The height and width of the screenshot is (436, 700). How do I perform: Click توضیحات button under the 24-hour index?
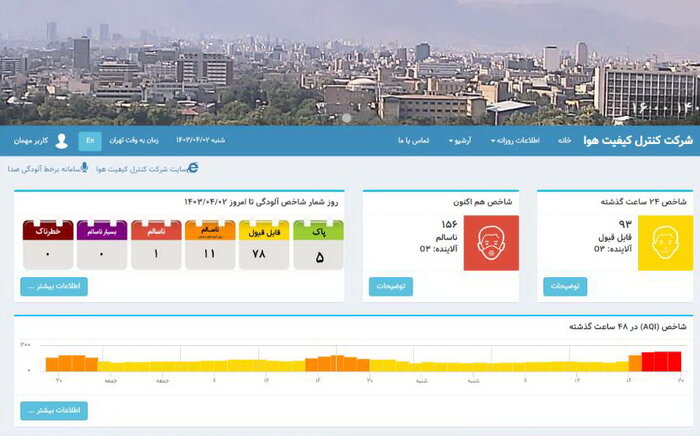click(565, 287)
